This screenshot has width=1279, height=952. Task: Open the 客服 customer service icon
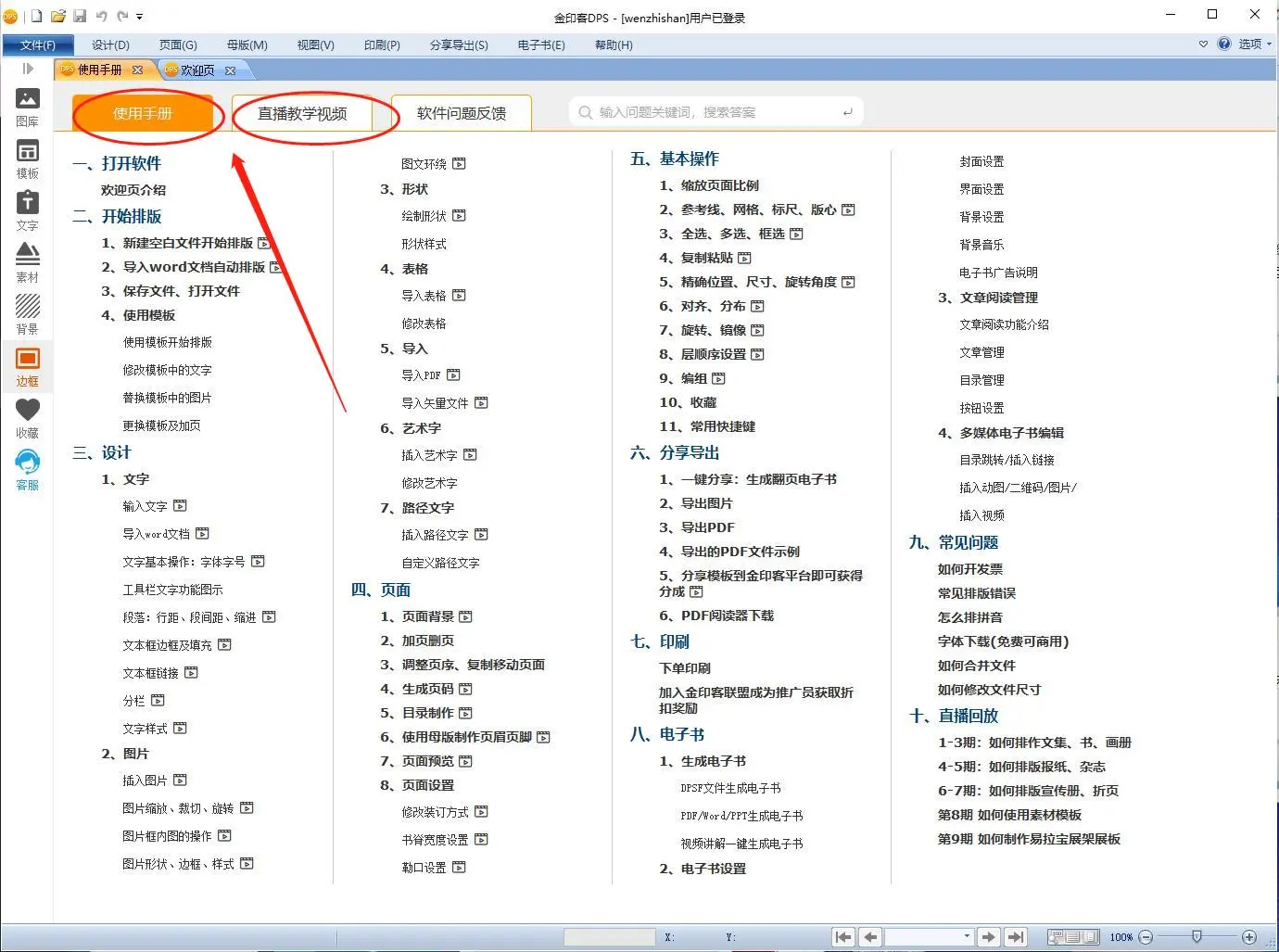click(28, 469)
